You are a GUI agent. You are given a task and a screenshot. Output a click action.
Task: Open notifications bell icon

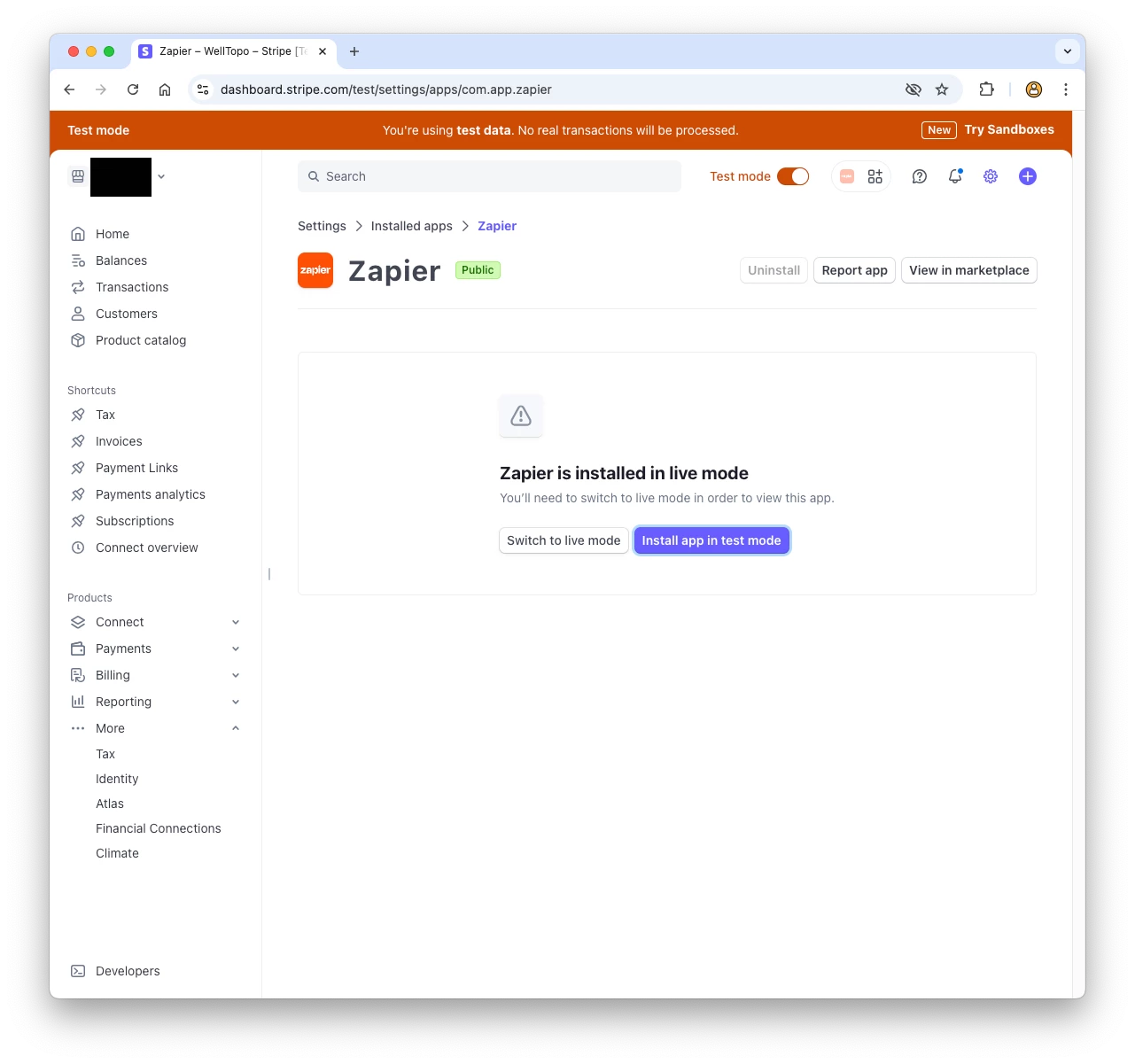coord(955,176)
